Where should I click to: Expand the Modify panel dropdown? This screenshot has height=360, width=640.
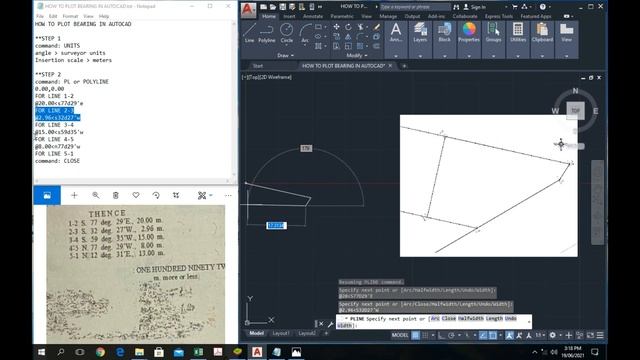tap(357, 56)
